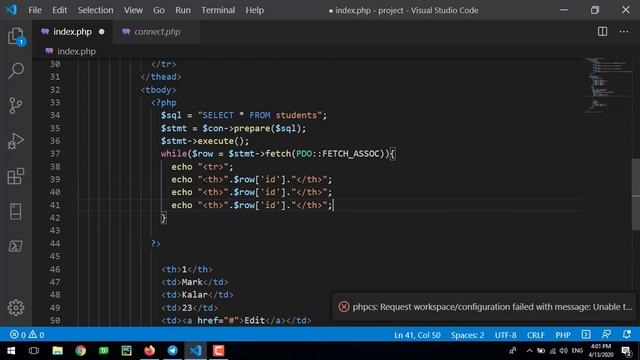Open the Windows Start menu
640x360 pixels.
tap(11, 351)
